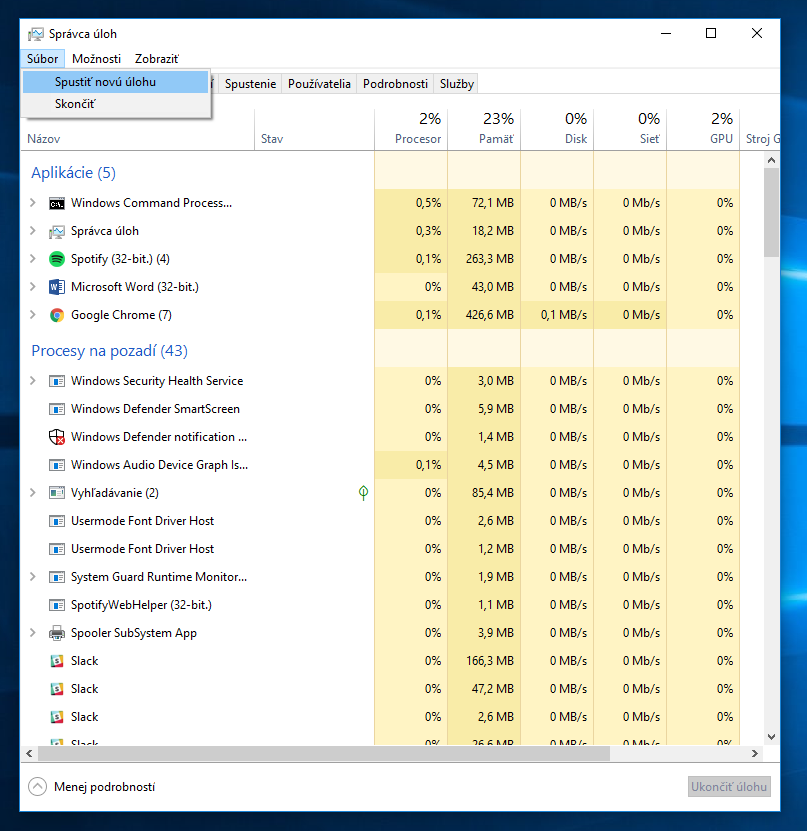This screenshot has width=807, height=831.
Task: Expand Spooler SubSystem App row
Action: (x=33, y=633)
